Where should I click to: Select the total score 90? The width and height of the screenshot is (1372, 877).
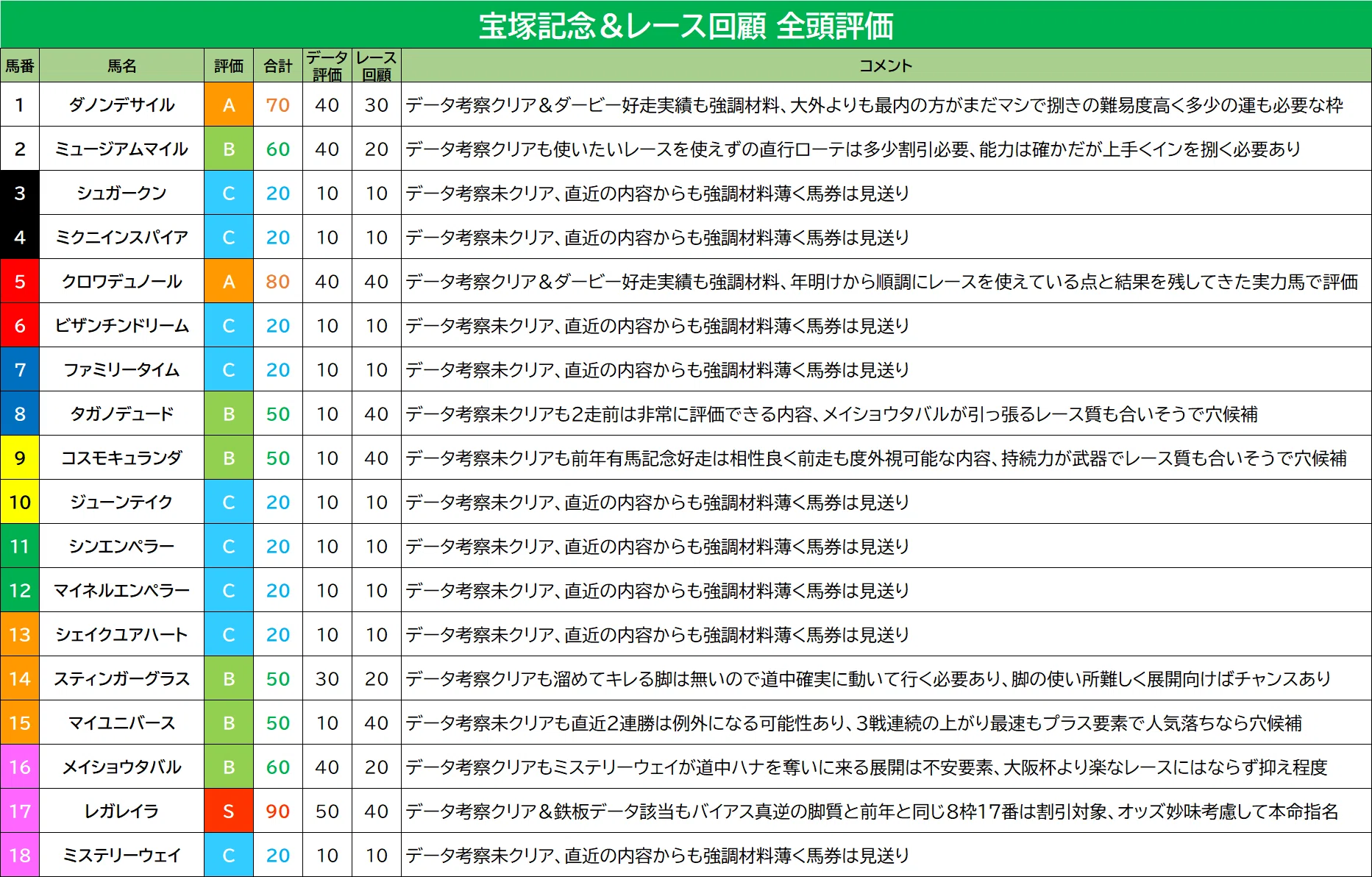[278, 811]
